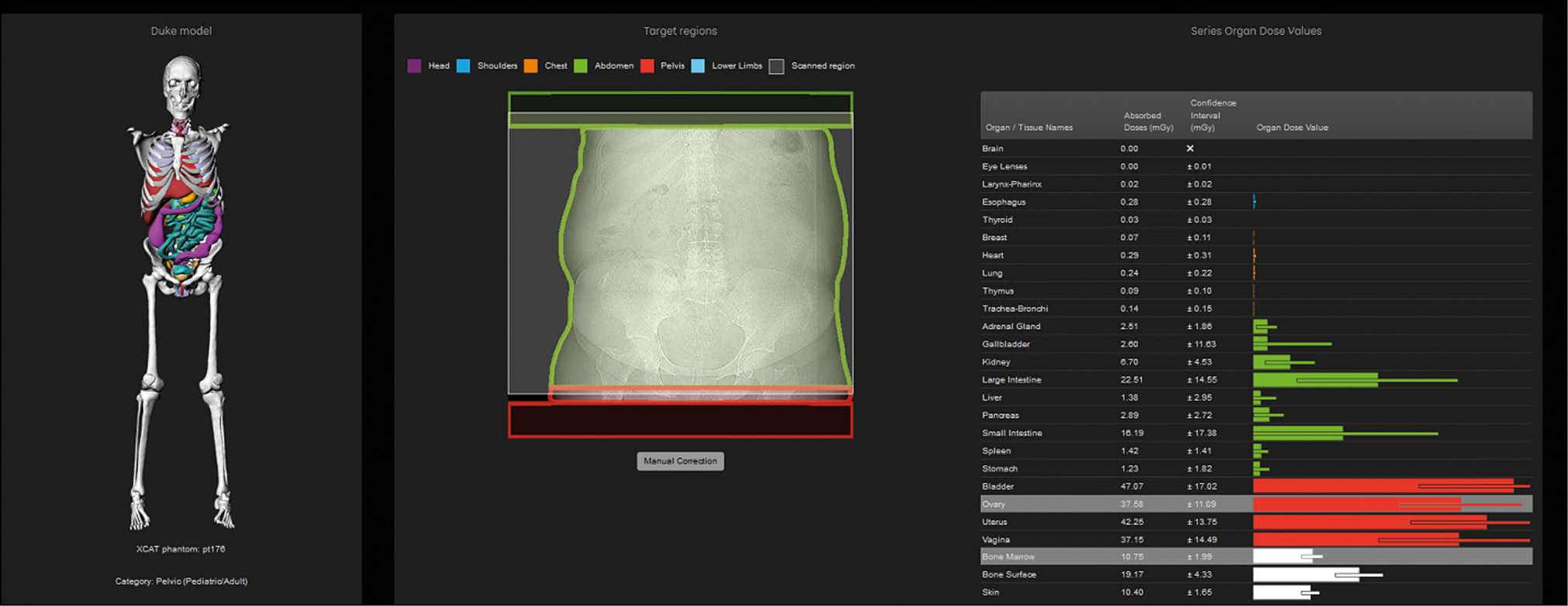
Task: Click the Absorbed Doses column header
Action: [x=1147, y=121]
